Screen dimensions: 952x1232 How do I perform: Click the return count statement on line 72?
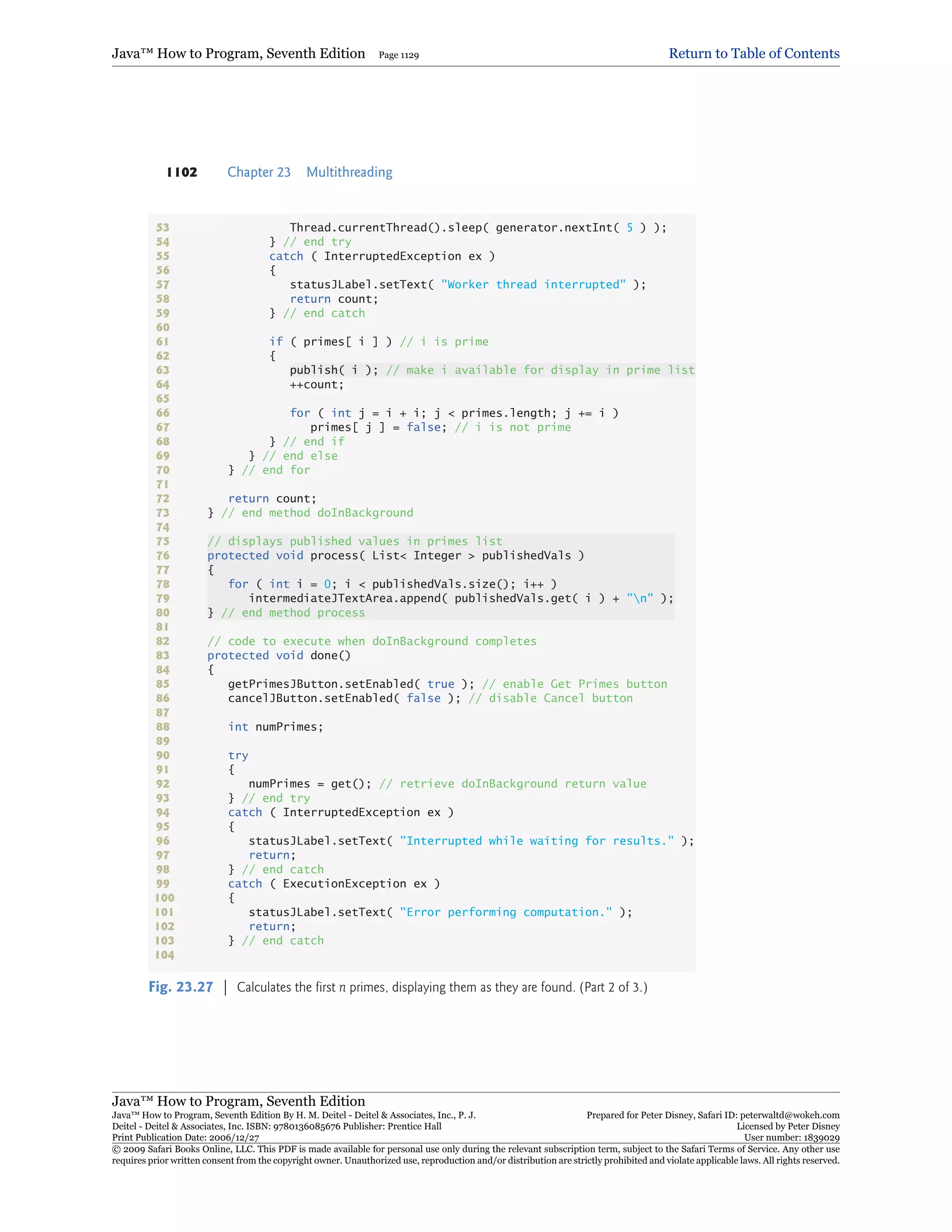[272, 499]
